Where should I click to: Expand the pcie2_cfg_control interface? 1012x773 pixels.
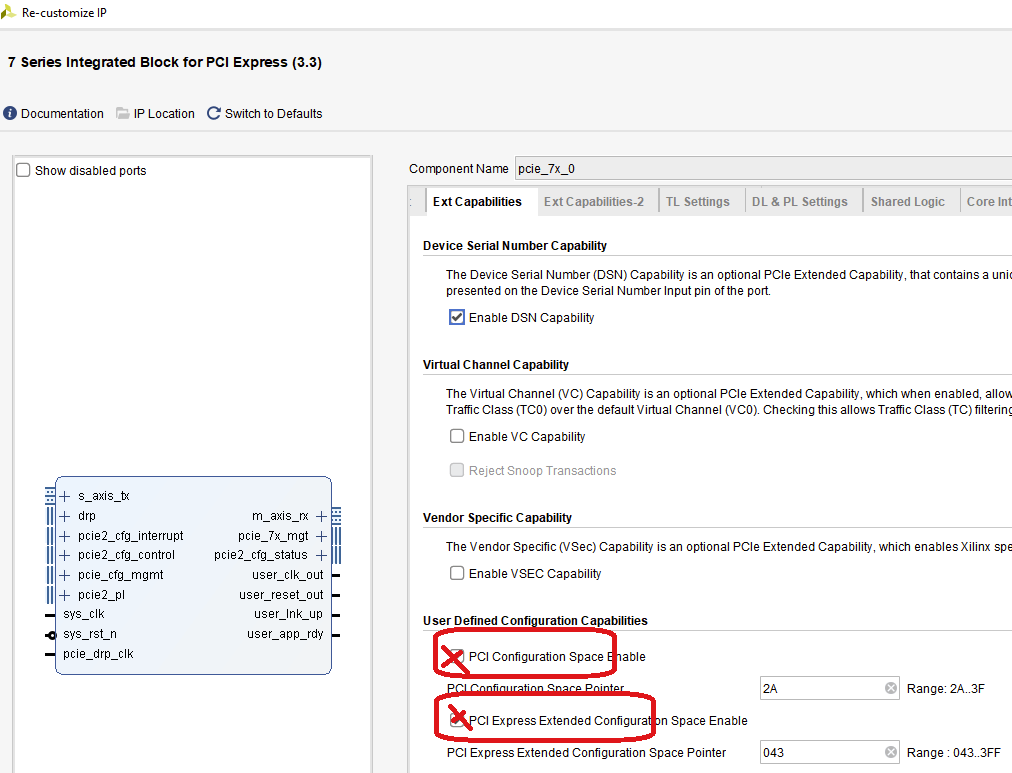[65, 556]
